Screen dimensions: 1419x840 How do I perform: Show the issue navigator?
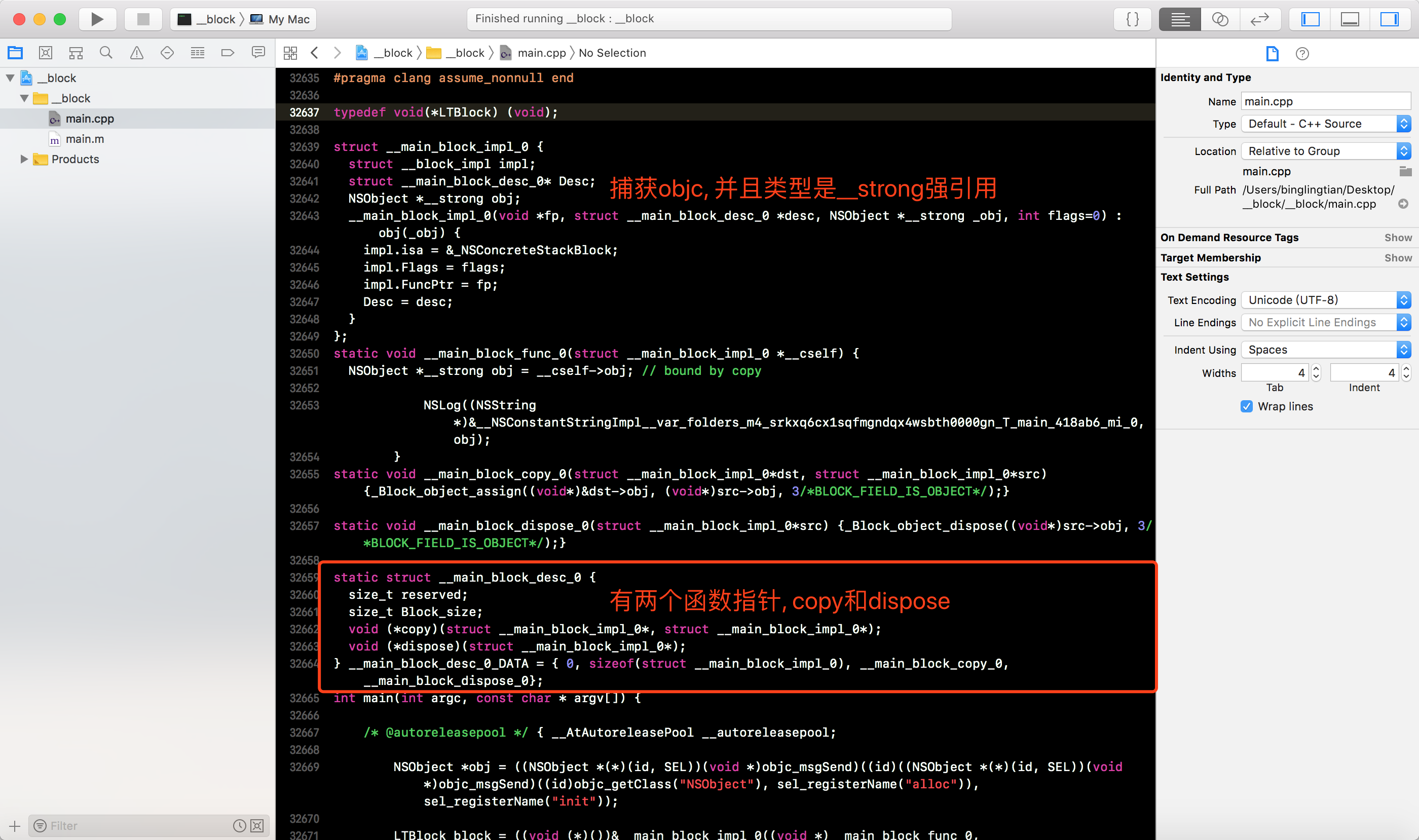click(136, 53)
